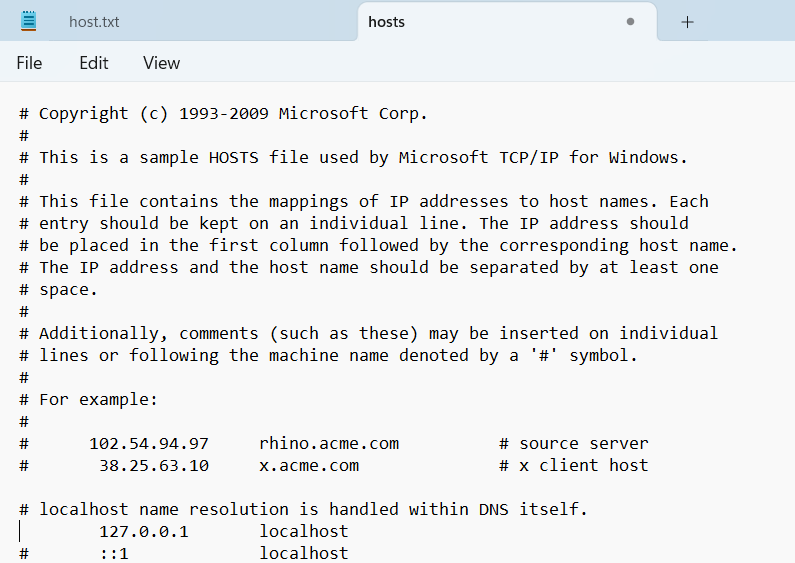This screenshot has height=563, width=795.
Task: Click on rhino.acme.com host name
Action: pyautogui.click(x=329, y=444)
